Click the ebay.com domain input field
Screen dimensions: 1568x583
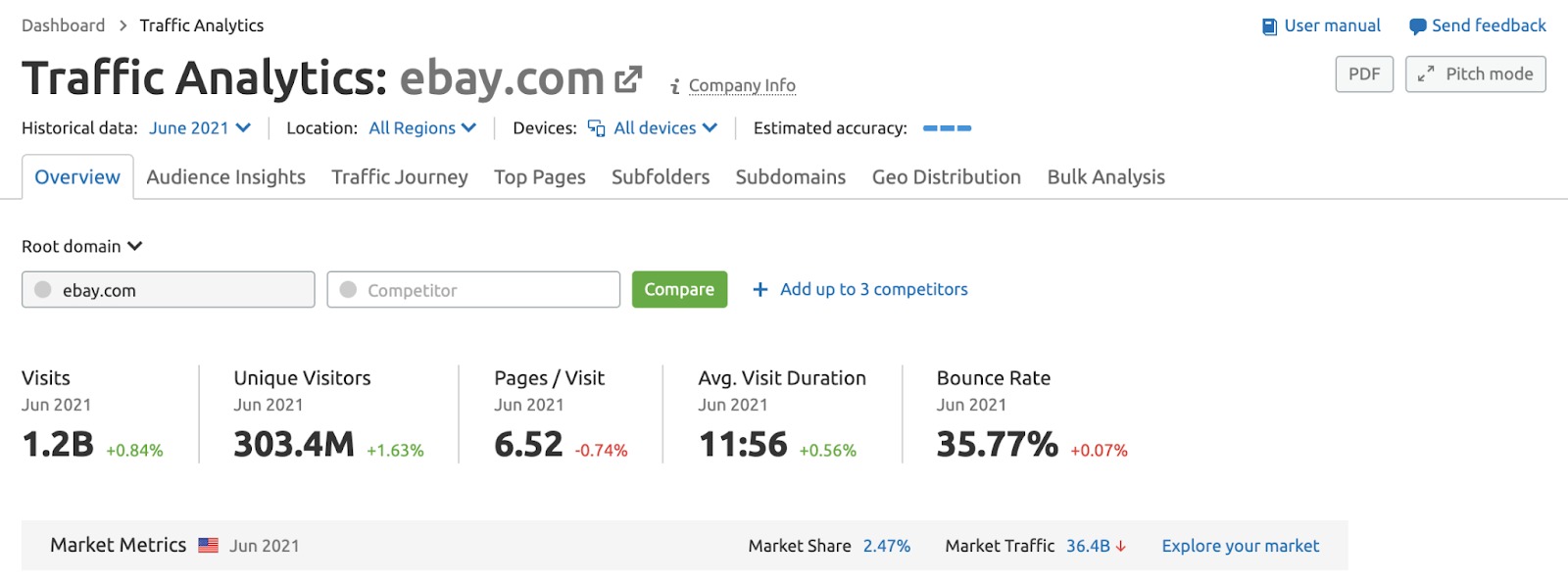point(169,289)
